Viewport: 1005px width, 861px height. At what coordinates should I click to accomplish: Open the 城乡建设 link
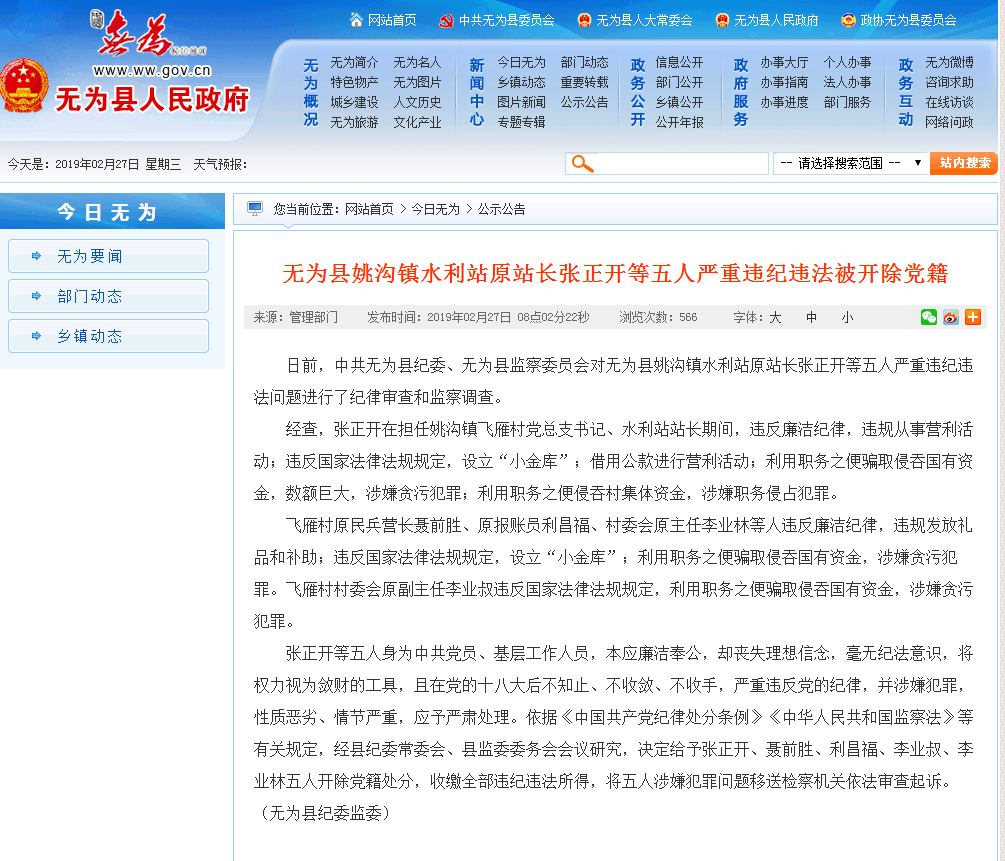pos(354,102)
